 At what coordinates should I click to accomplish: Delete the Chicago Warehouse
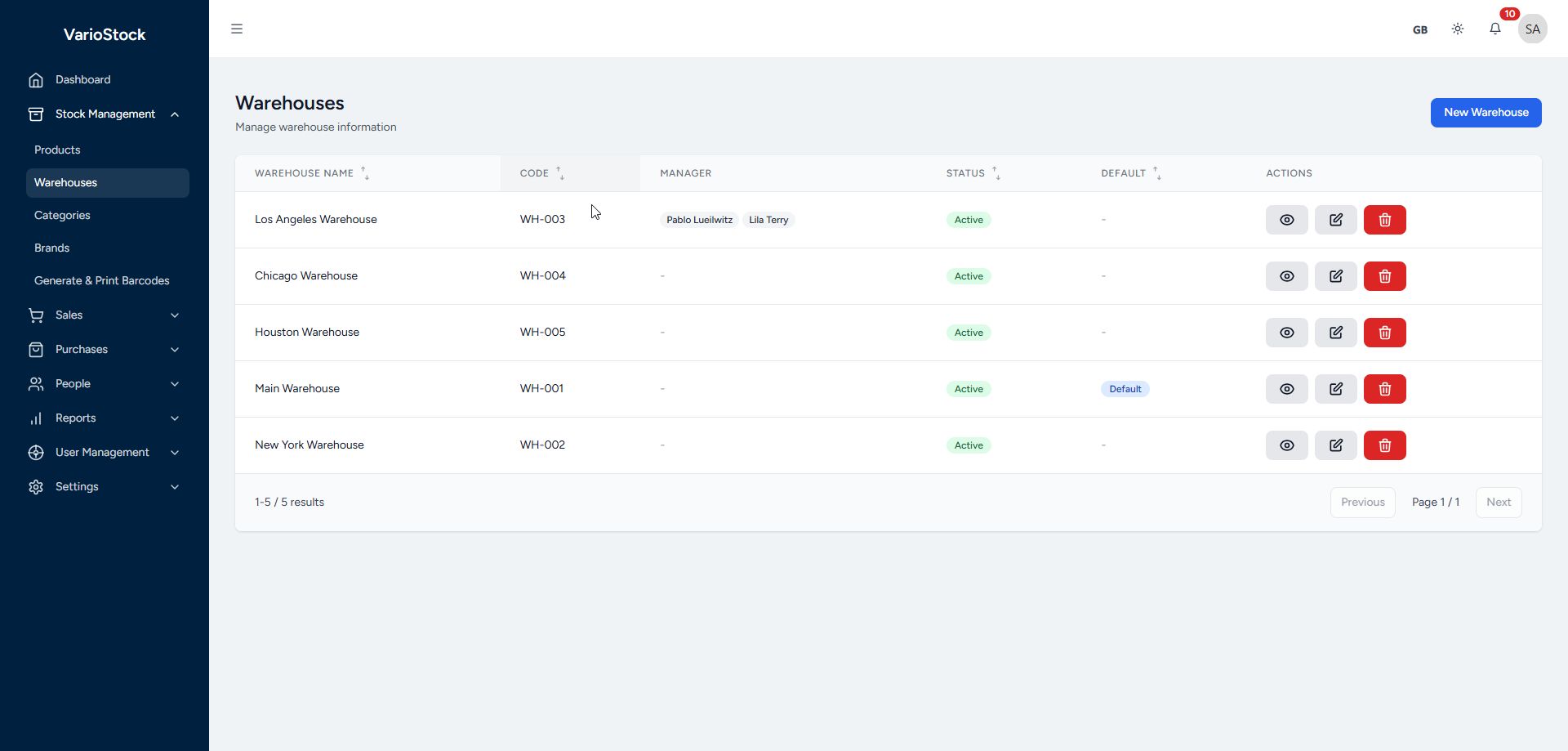click(1385, 276)
